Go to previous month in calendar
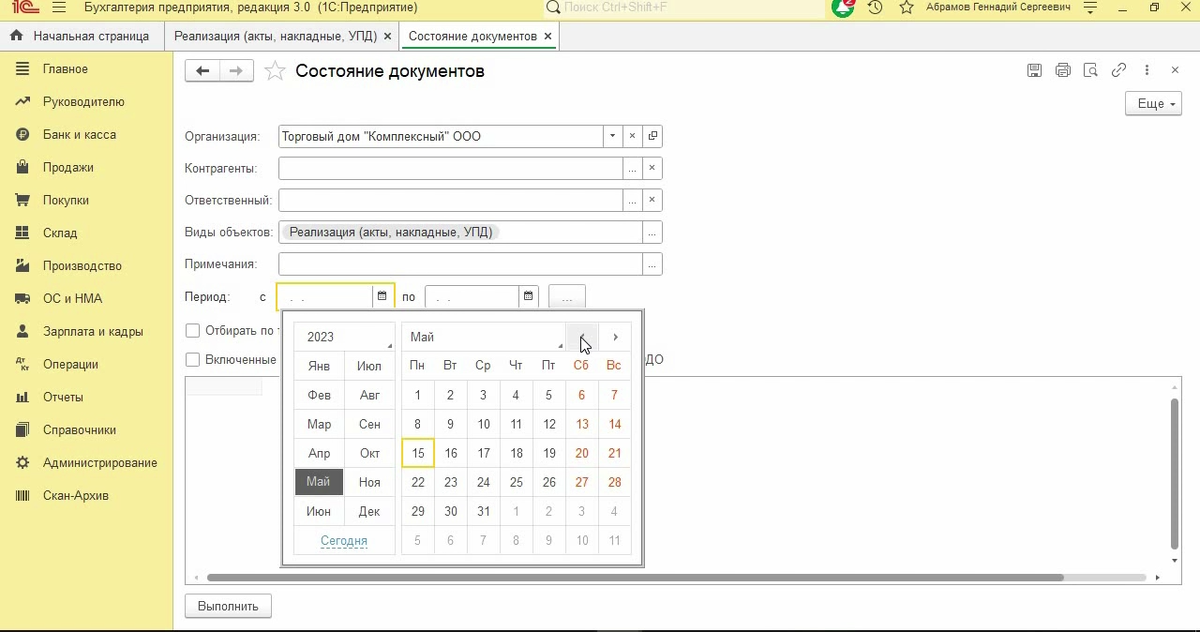The image size is (1200, 632). pyautogui.click(x=583, y=337)
